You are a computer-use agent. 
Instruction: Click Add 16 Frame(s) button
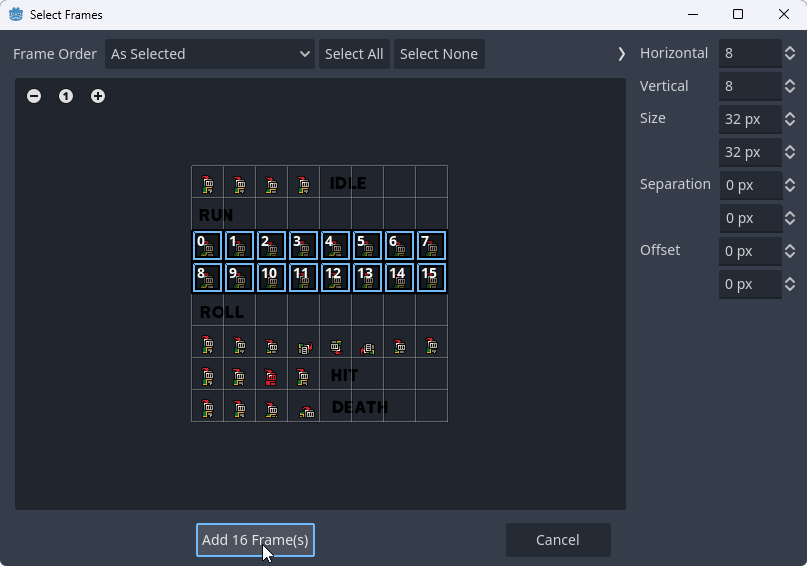point(255,540)
